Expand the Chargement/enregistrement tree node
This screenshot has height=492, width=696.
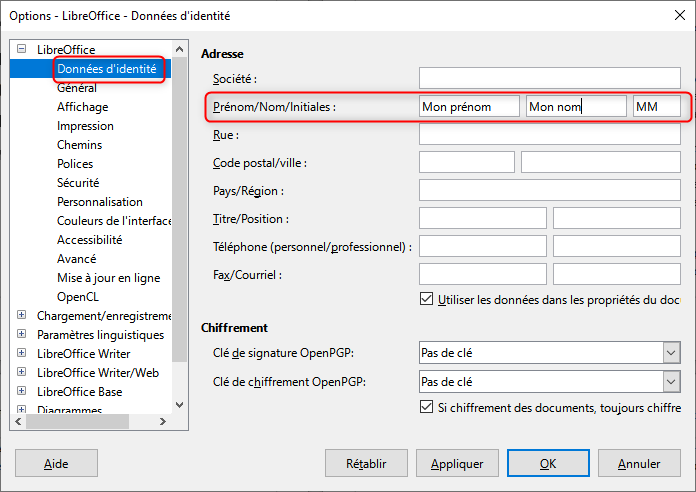point(22,316)
